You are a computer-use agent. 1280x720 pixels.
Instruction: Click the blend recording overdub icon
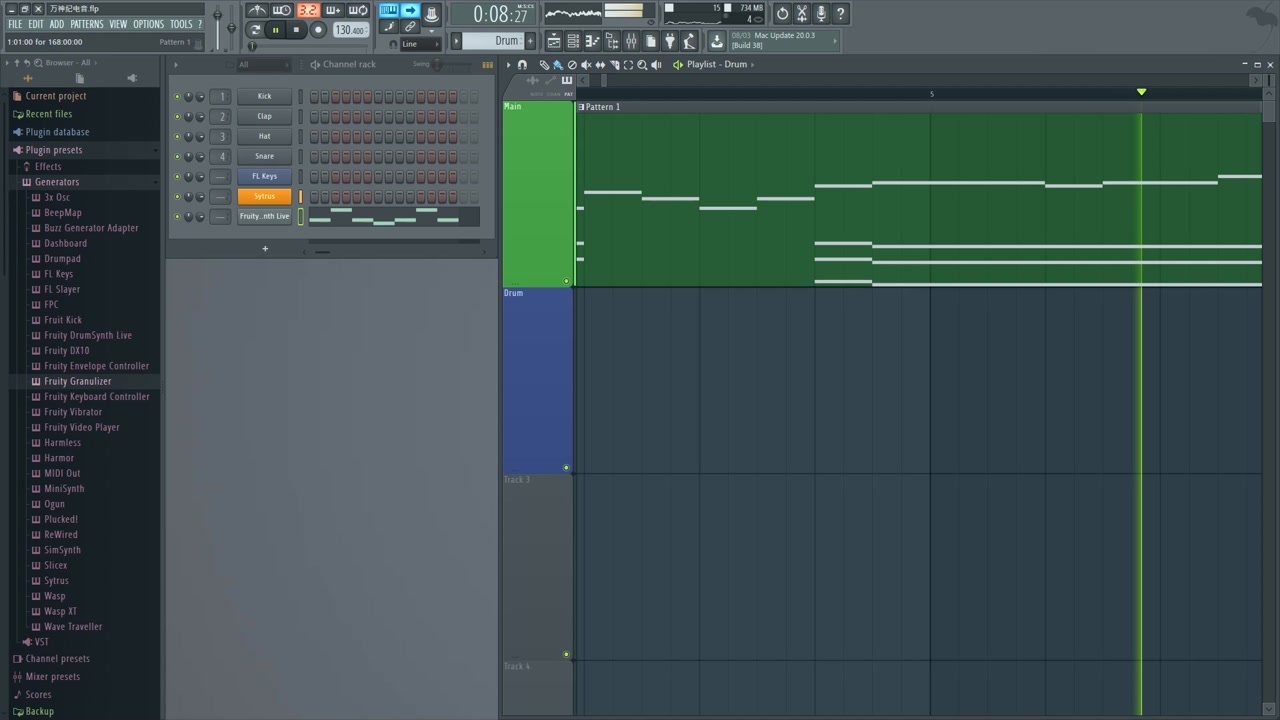(332, 11)
